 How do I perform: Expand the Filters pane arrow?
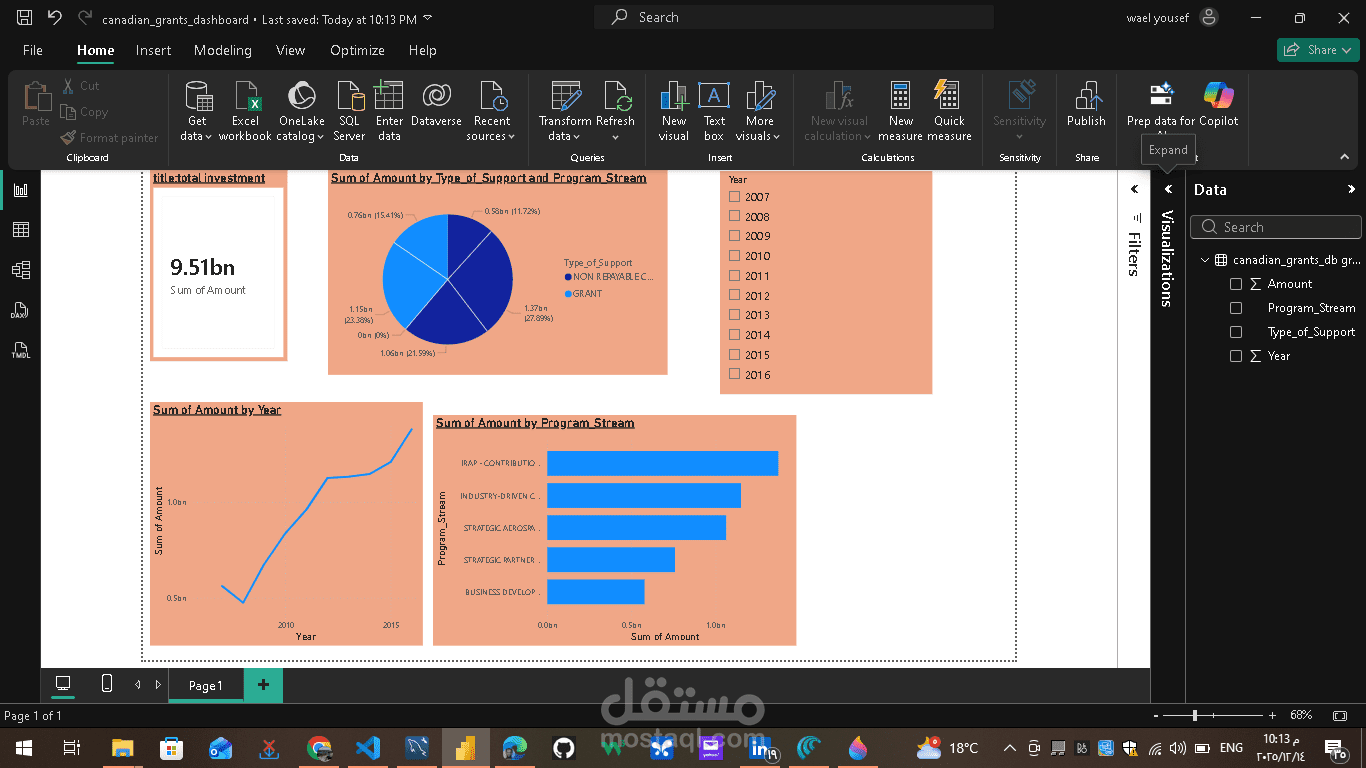1134,189
